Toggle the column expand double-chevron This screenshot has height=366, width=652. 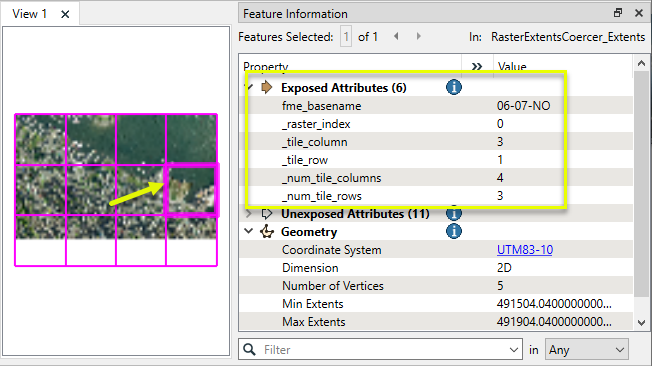(x=477, y=67)
